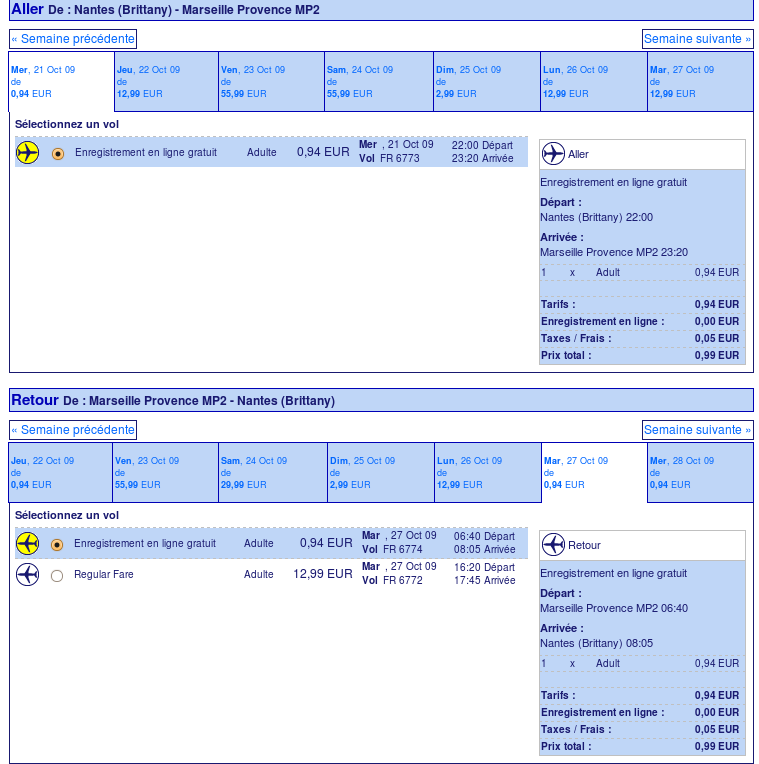The width and height of the screenshot is (759, 764).
Task: Go to next week for outbound flights
Action: pos(697,39)
